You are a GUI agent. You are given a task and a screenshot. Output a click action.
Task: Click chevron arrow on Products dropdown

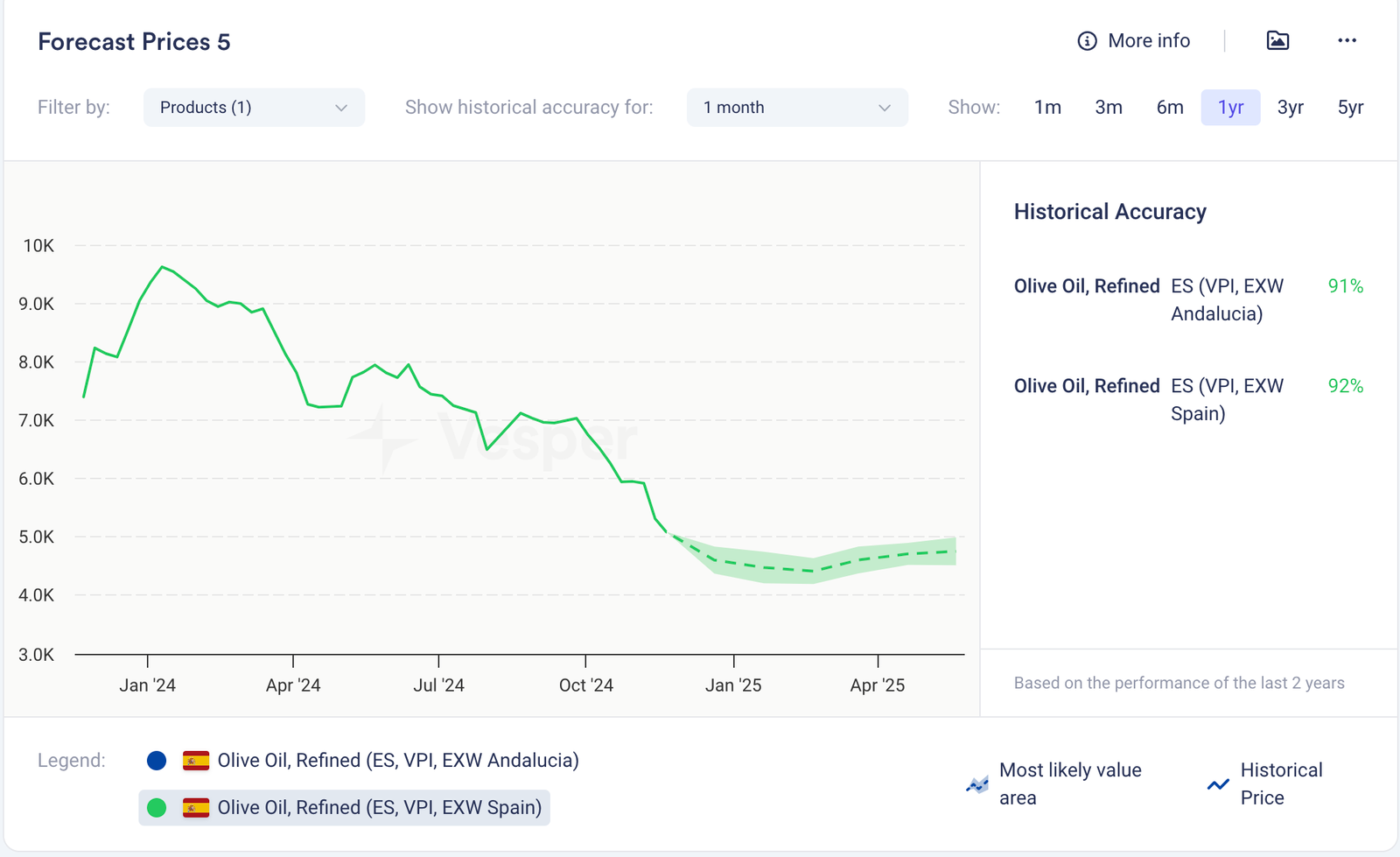[341, 108]
